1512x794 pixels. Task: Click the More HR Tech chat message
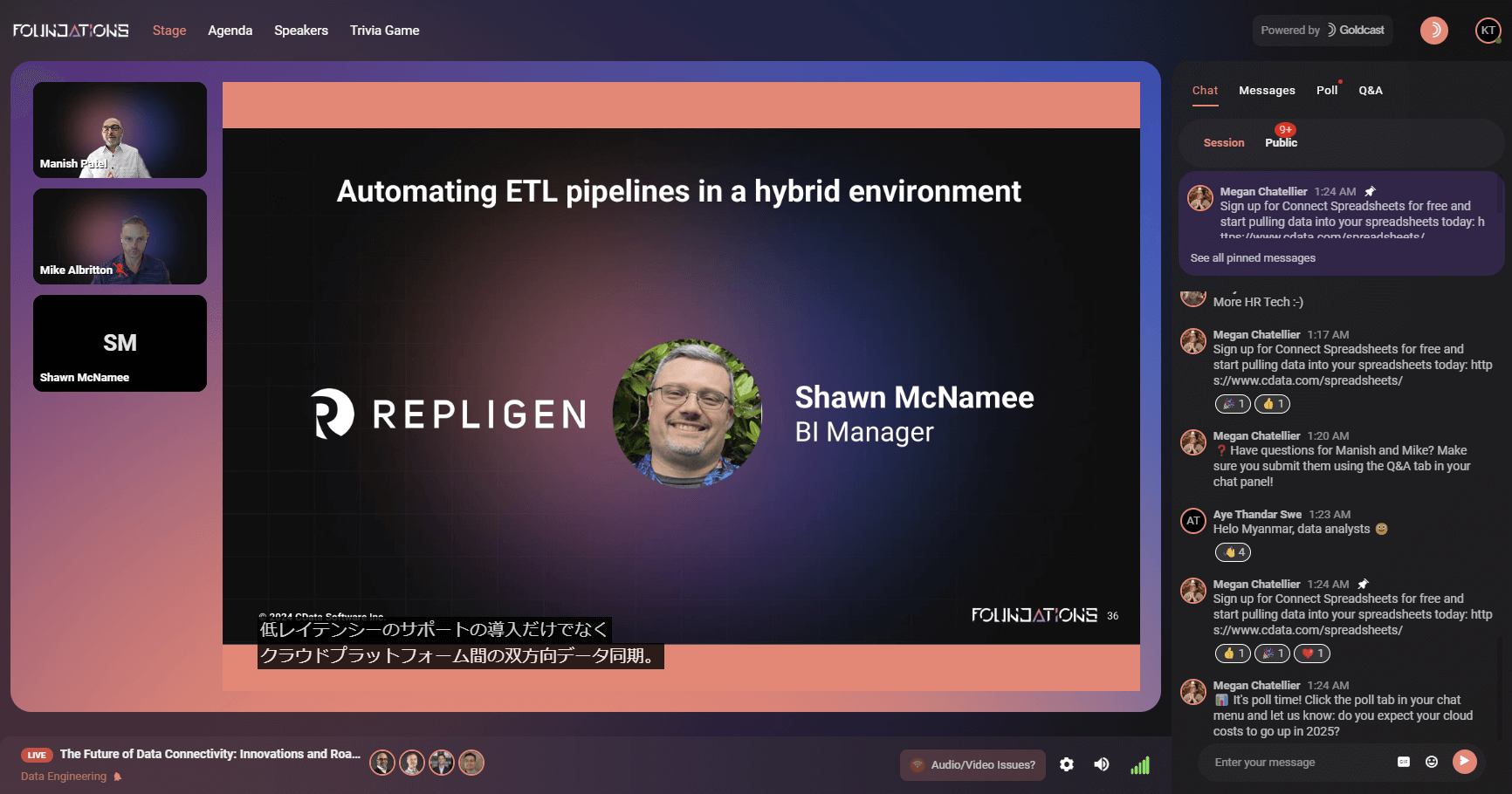[x=1258, y=302]
